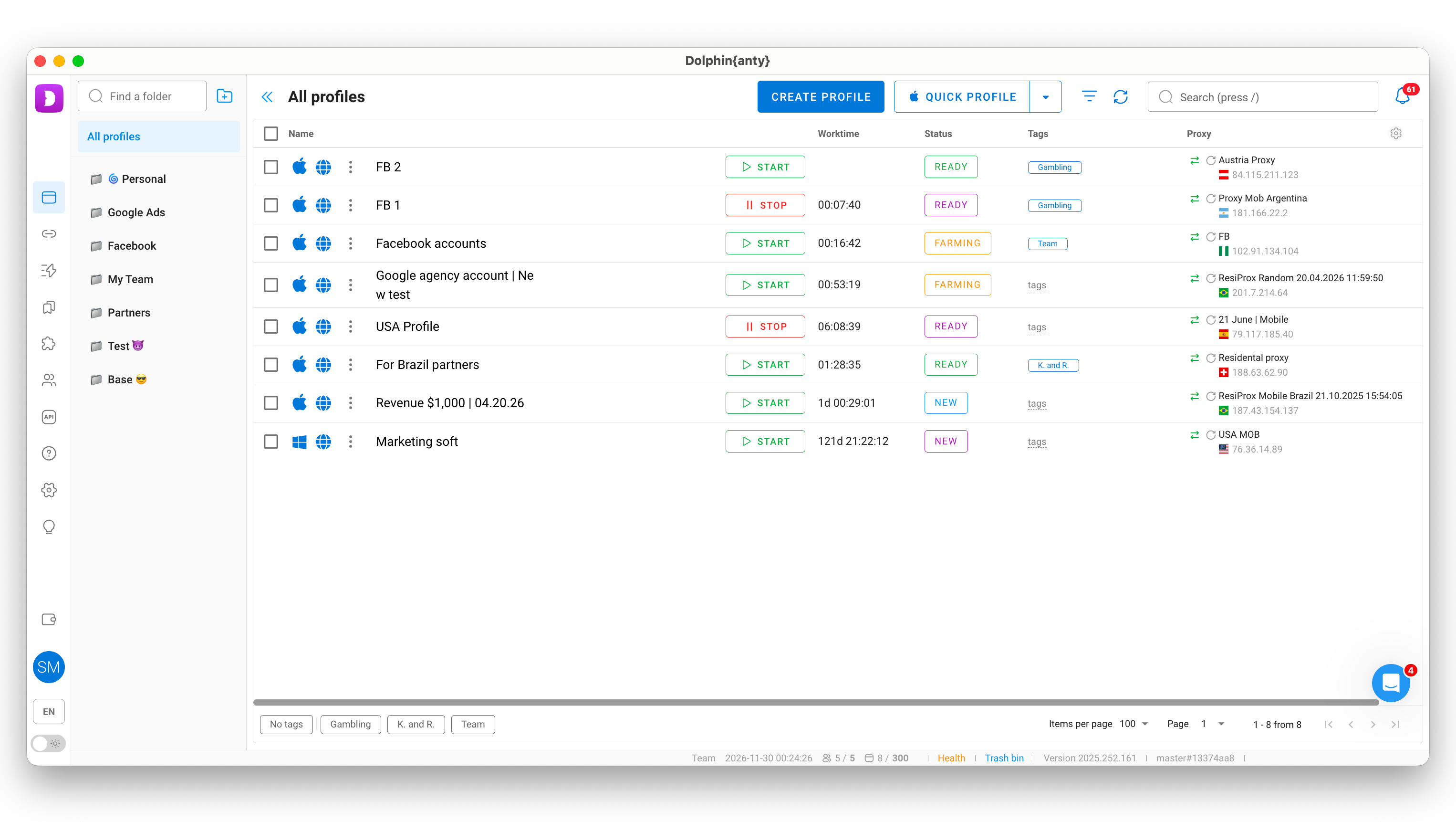Click the new folder icon
The width and height of the screenshot is (1456, 822).
pyautogui.click(x=224, y=96)
